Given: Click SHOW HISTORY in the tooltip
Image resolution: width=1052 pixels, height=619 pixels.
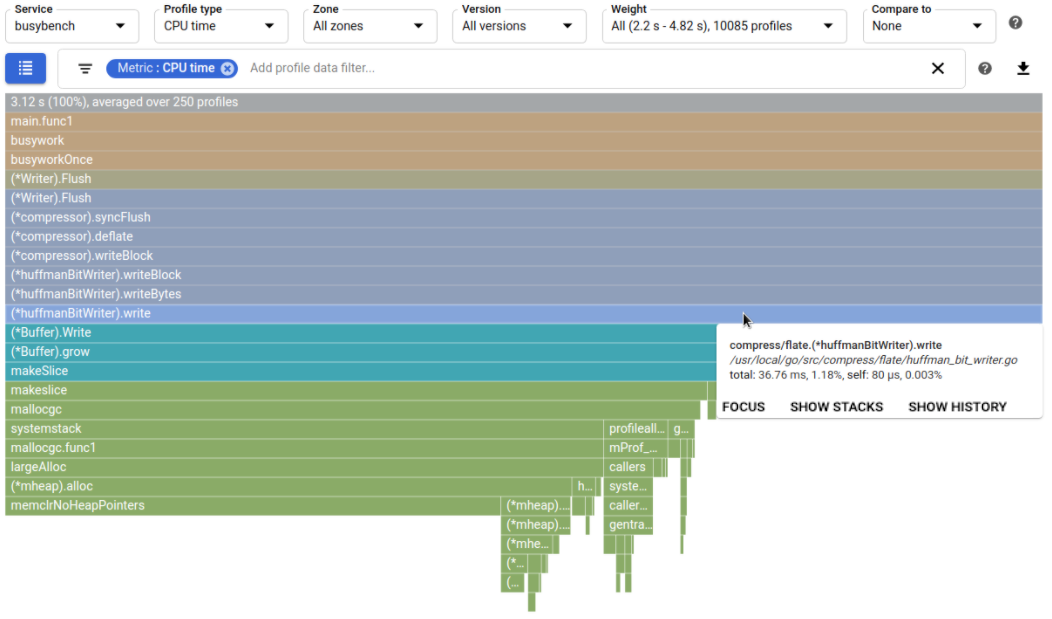Looking at the screenshot, I should (957, 407).
